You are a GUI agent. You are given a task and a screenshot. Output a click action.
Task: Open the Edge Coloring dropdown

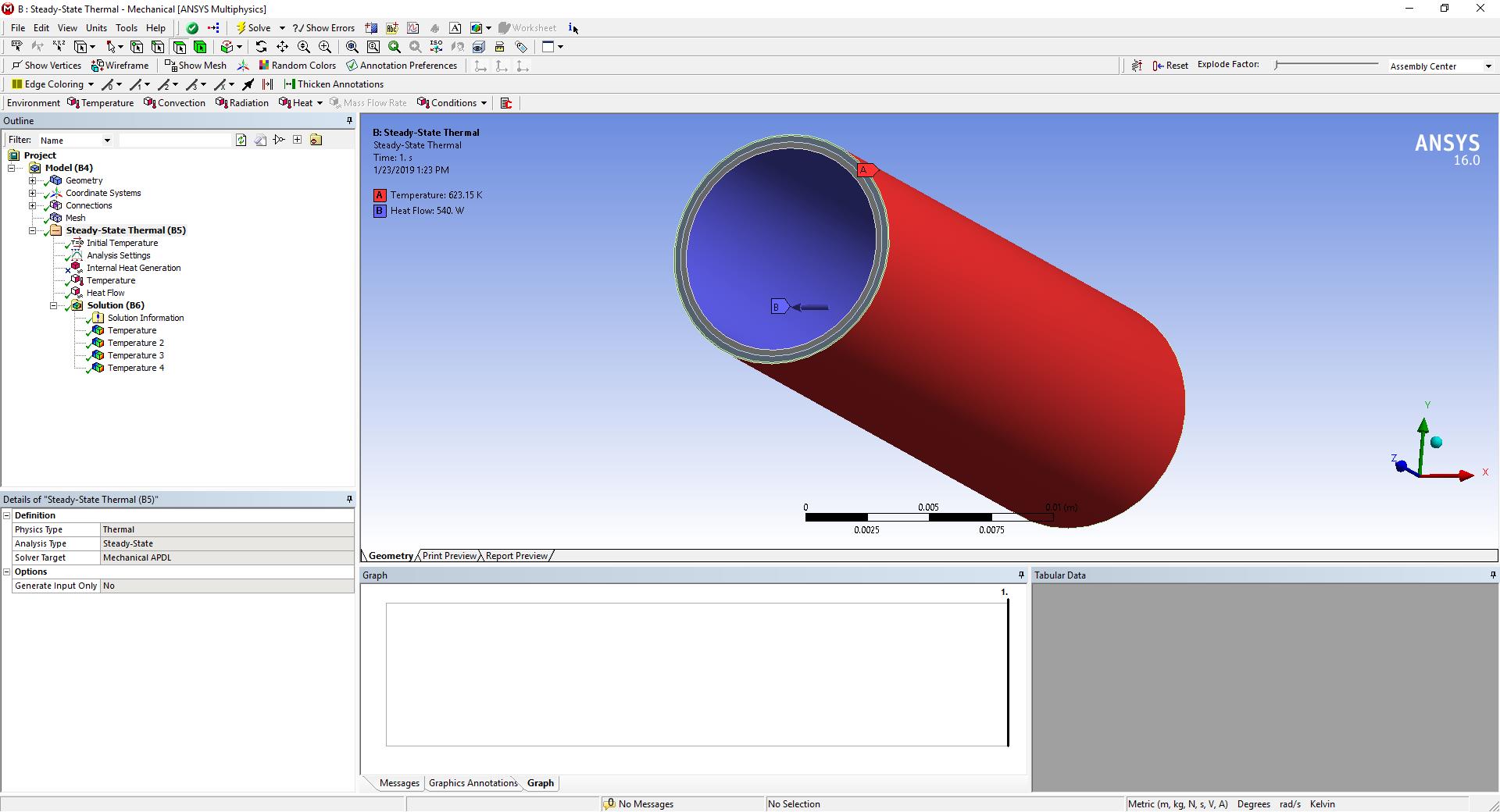pos(90,84)
